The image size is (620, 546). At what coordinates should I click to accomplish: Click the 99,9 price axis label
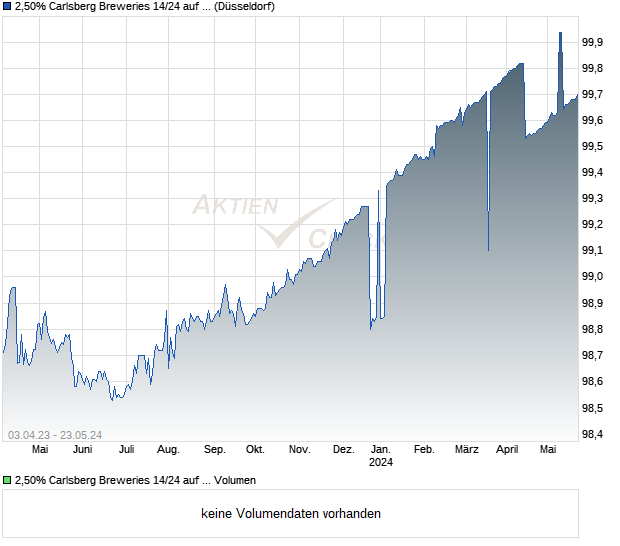coord(592,42)
